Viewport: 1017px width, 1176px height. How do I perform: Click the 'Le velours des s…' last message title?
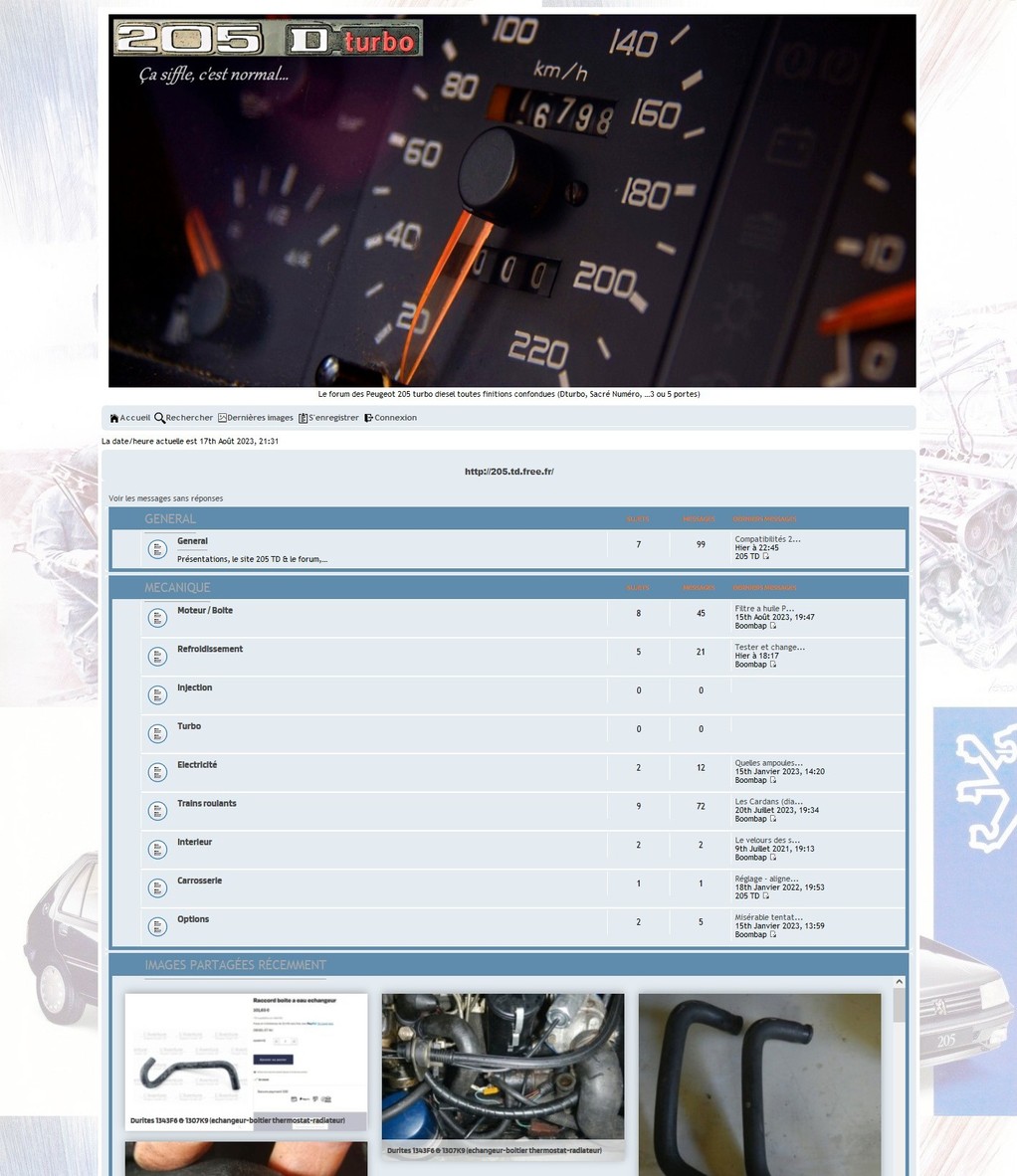point(767,840)
